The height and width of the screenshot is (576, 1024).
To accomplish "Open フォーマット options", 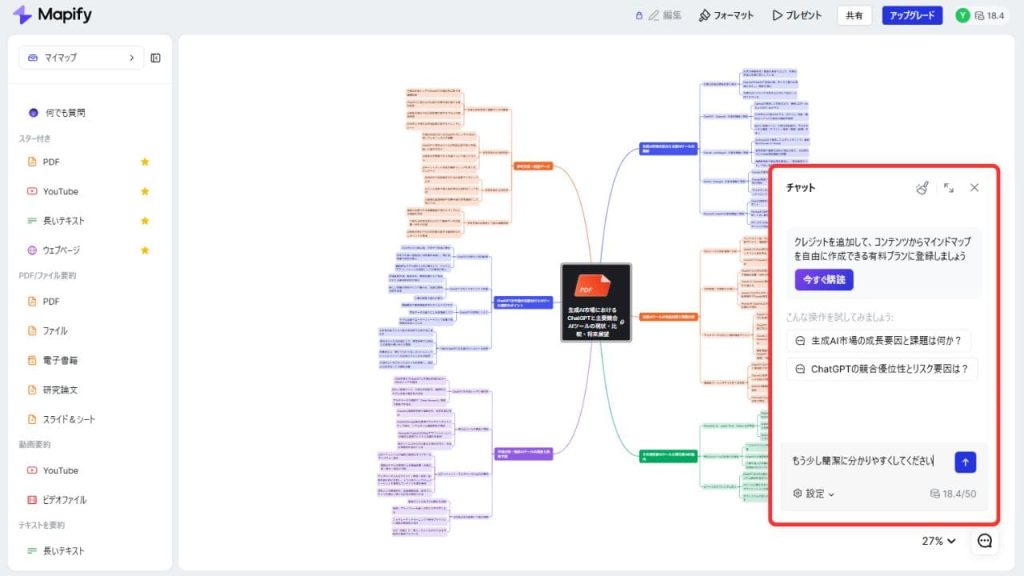I will click(x=726, y=15).
